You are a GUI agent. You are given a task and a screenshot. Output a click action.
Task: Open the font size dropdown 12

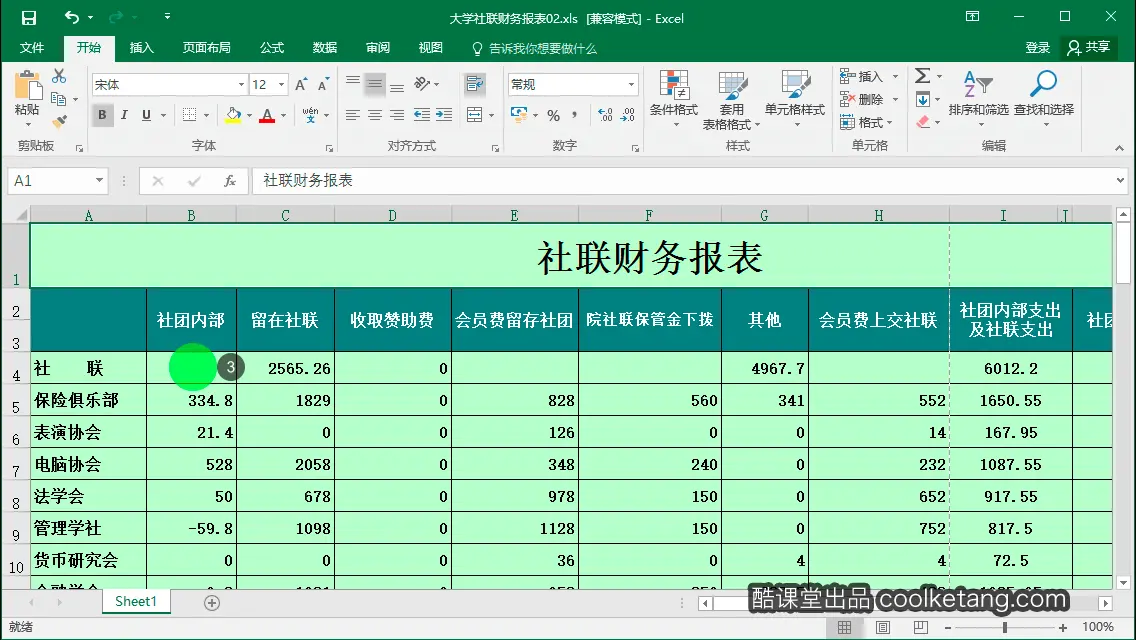281,85
